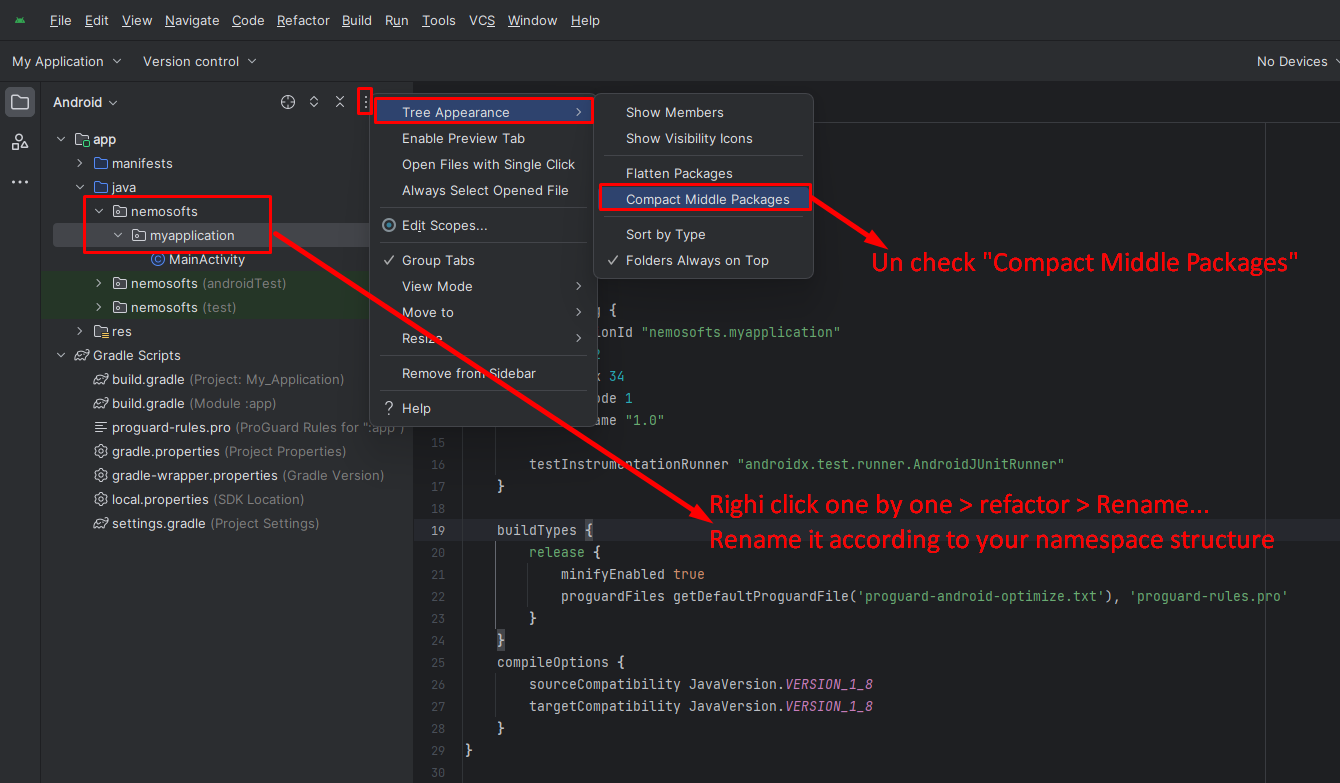1340x783 pixels.
Task: Click Collapse All icon in project panel
Action: (340, 102)
